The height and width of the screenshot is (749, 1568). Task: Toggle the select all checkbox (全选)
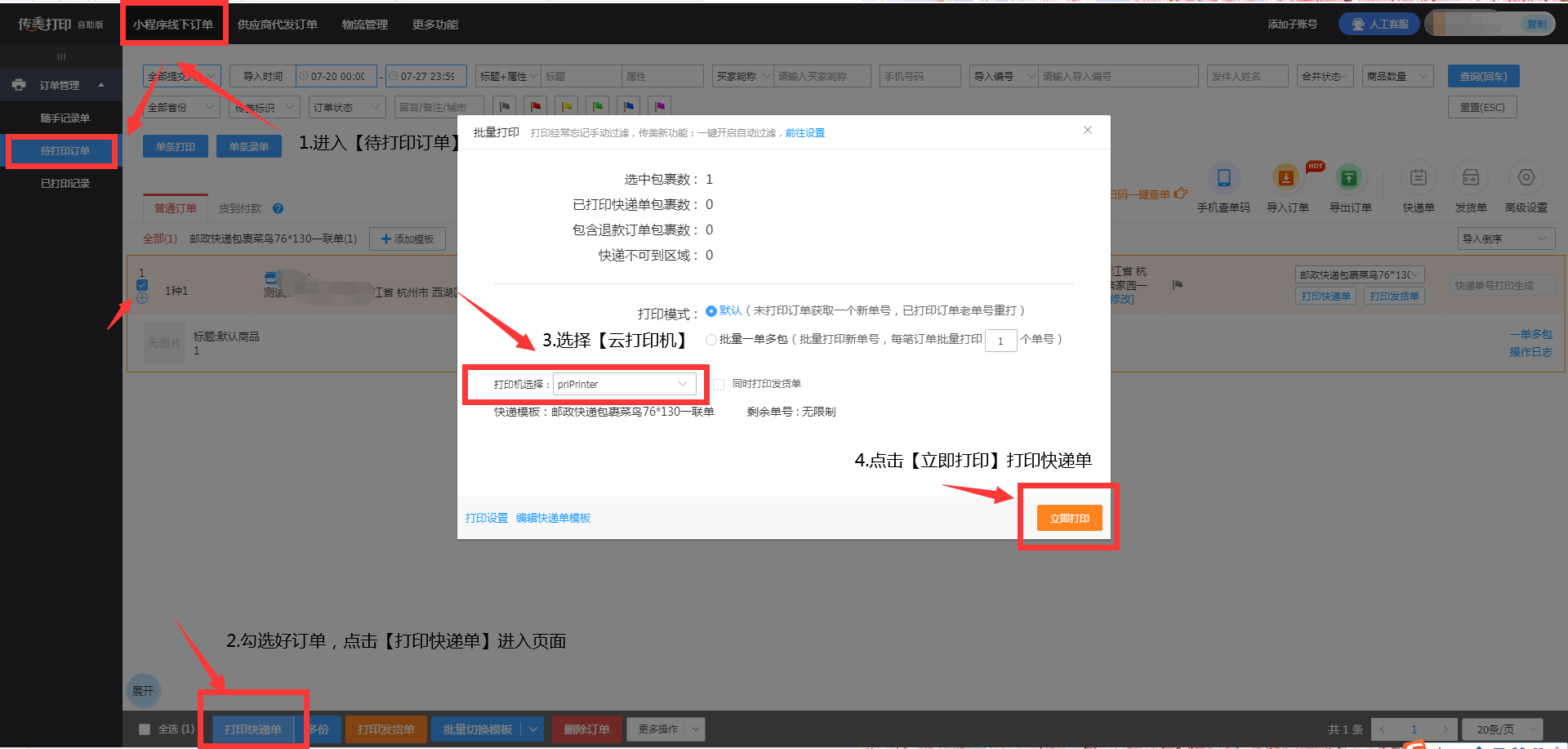click(145, 729)
